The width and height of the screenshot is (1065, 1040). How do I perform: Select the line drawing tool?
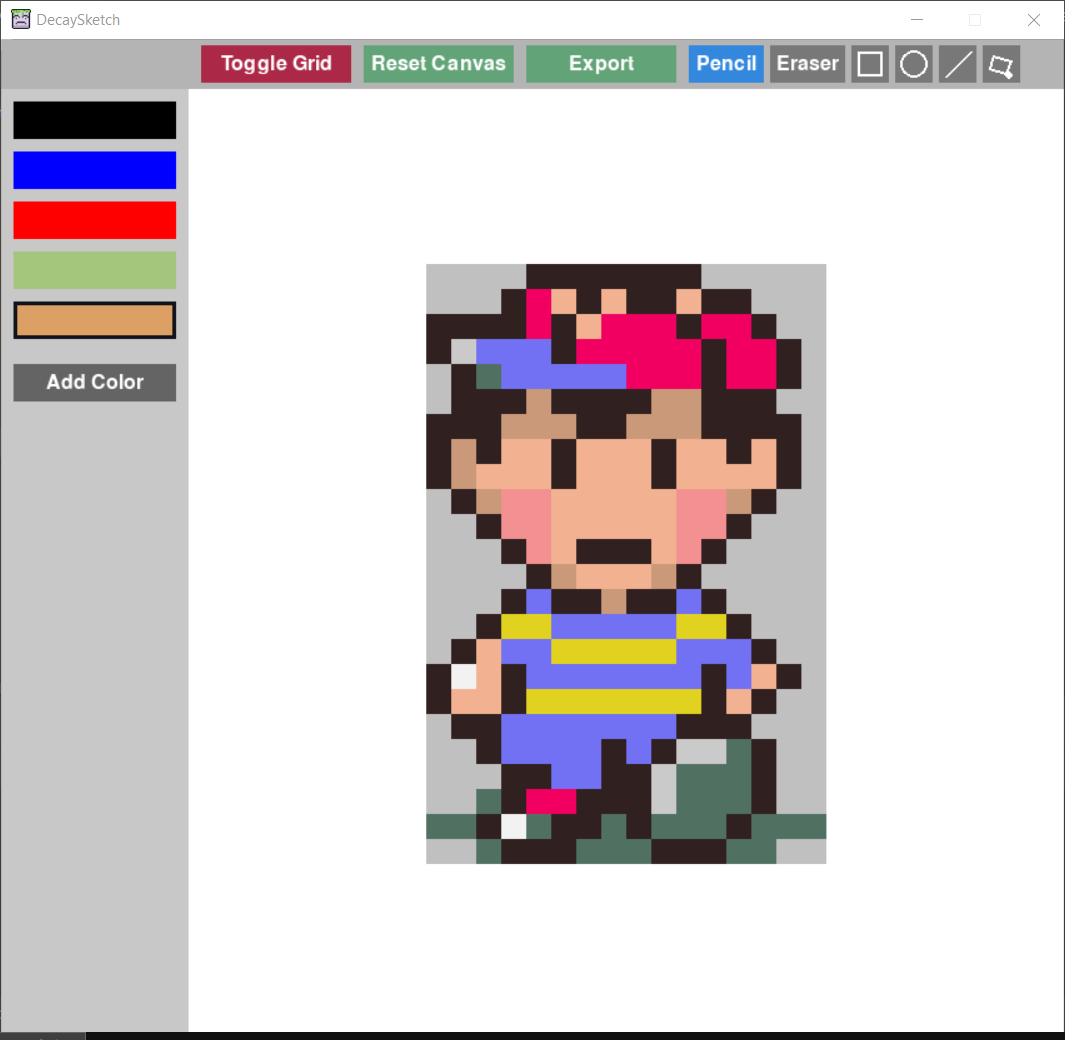click(958, 64)
